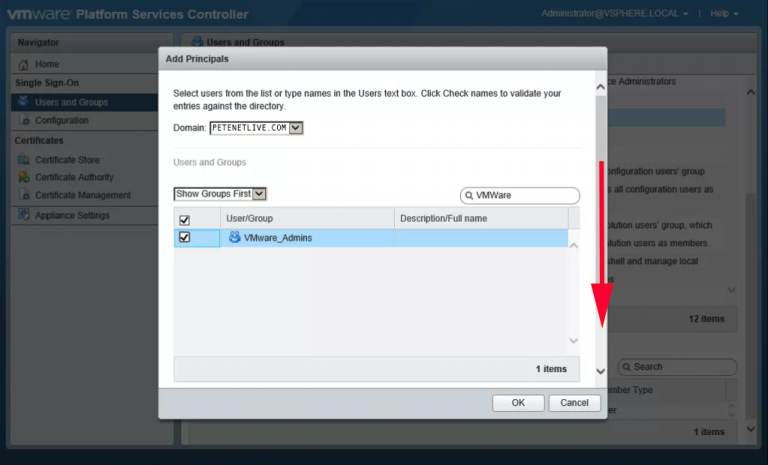Click the Certificate Store icon
768x465 pixels.
(24, 159)
